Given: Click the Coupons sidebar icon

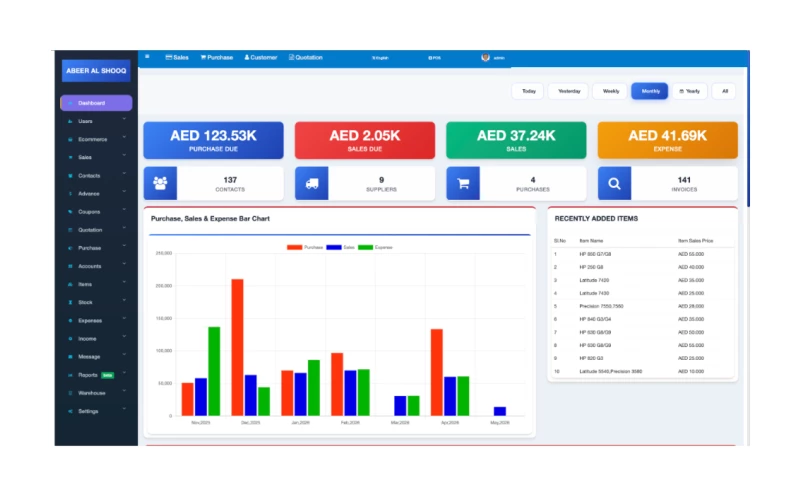Looking at the screenshot, I should 70,212.
